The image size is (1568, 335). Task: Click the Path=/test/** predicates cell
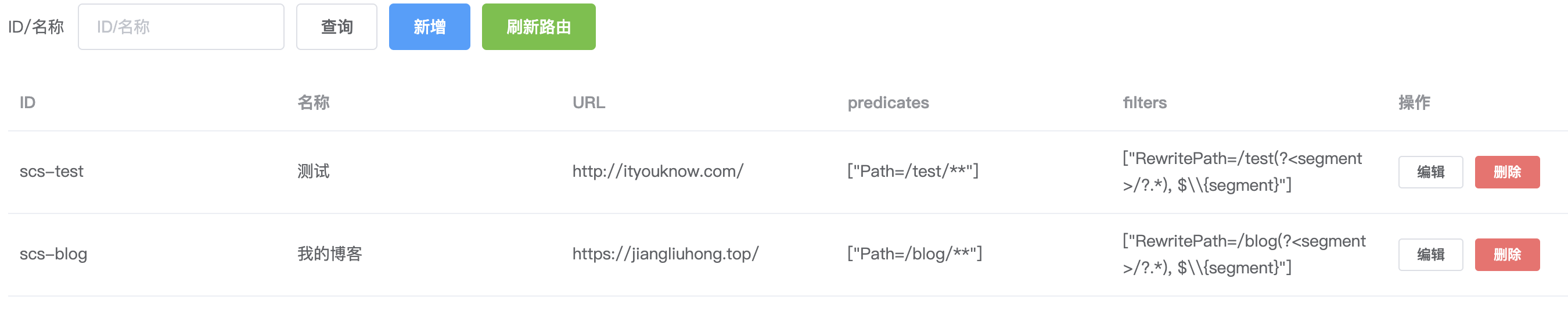[912, 172]
